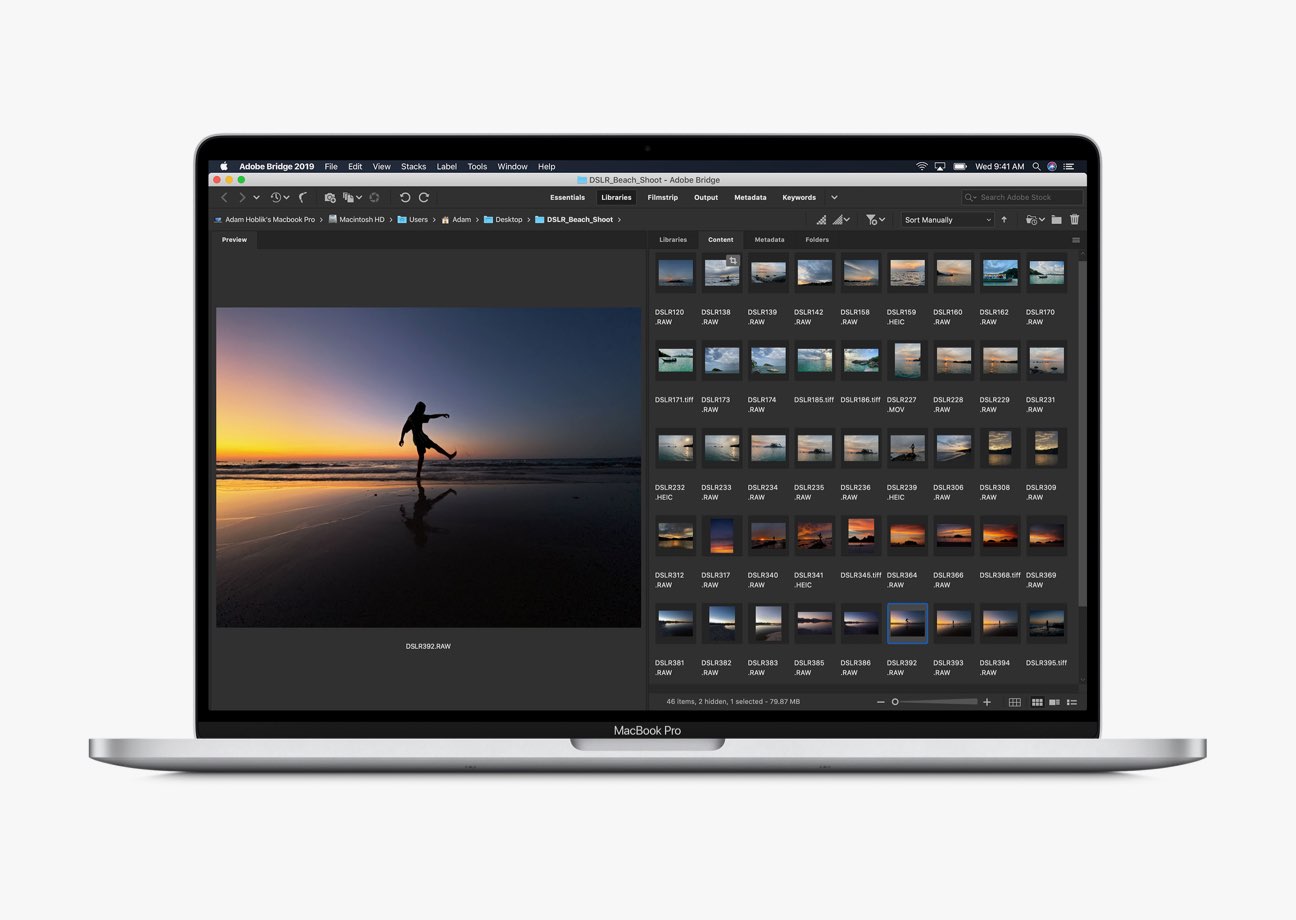This screenshot has width=1296, height=920.
Task: Switch to the Filmstrip workspace
Action: (662, 198)
